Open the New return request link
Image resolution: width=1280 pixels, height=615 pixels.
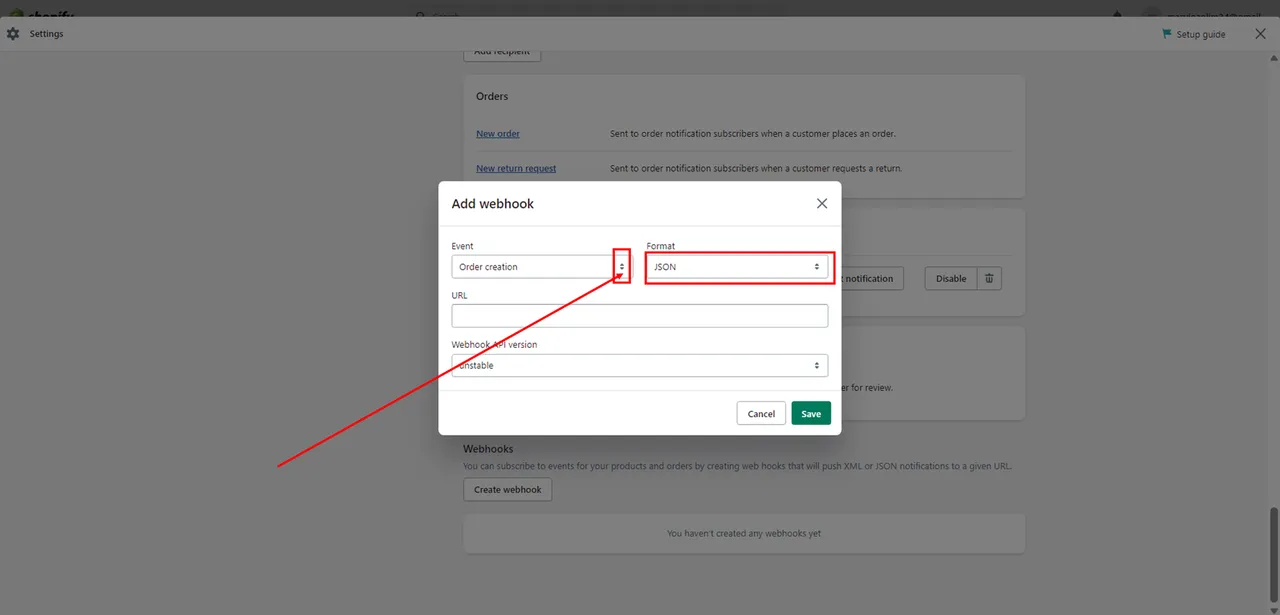(516, 169)
